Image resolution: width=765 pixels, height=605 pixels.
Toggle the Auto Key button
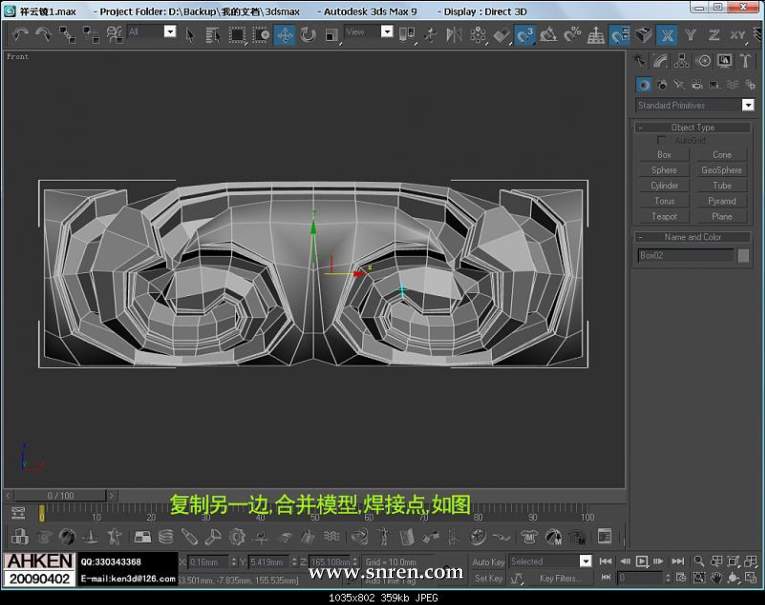click(x=488, y=562)
